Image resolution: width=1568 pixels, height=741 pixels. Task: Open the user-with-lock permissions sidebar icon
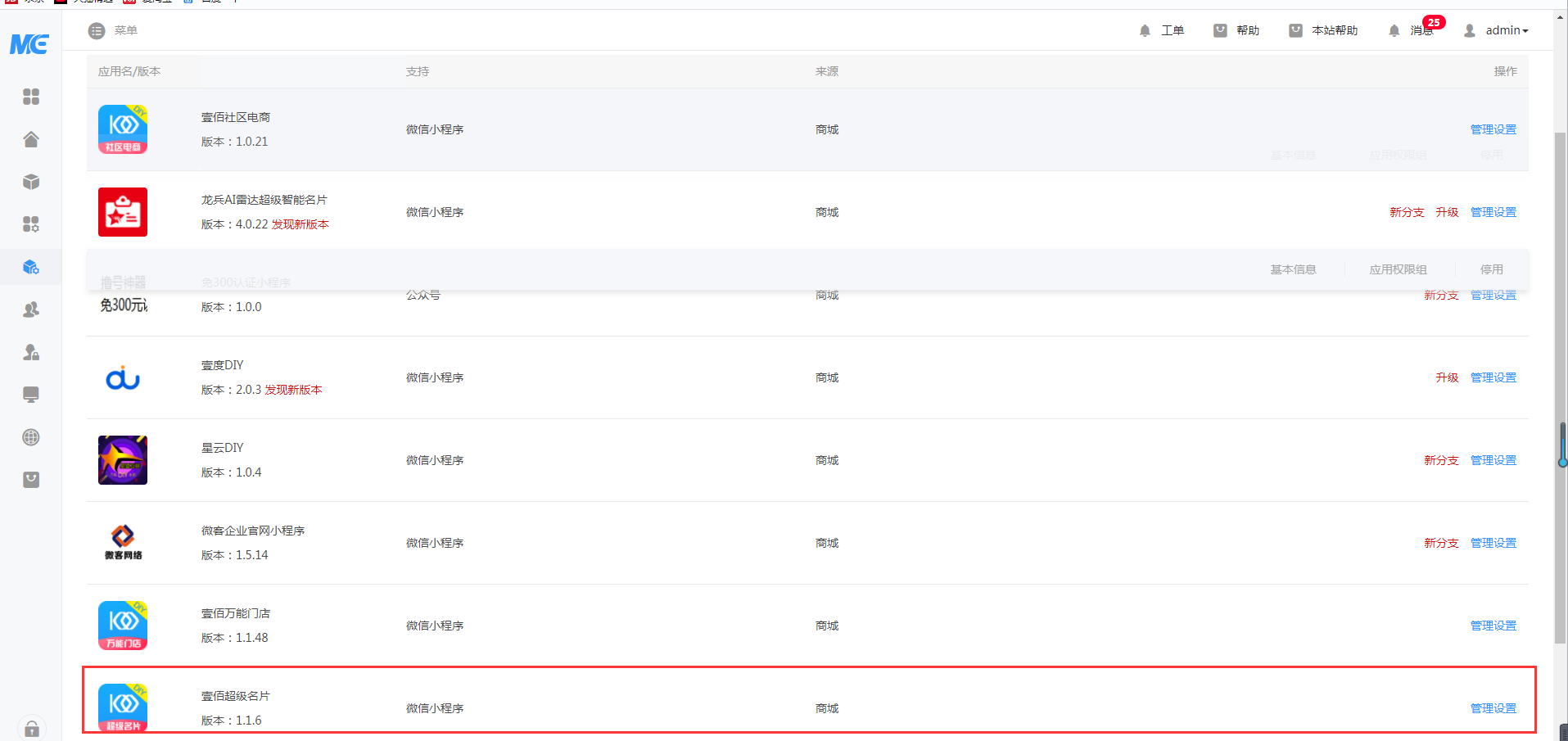31,352
